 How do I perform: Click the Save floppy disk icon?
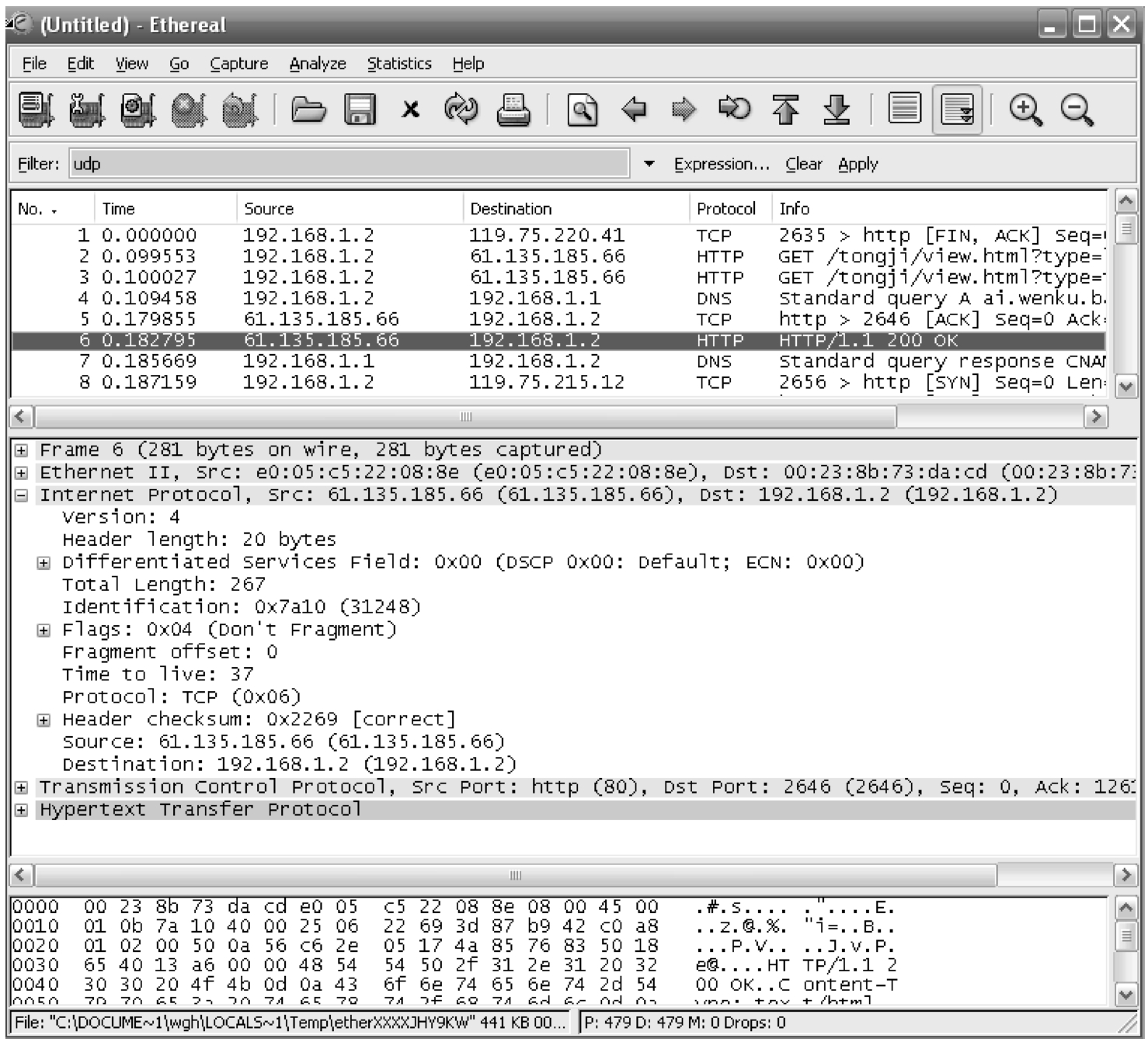coord(360,109)
